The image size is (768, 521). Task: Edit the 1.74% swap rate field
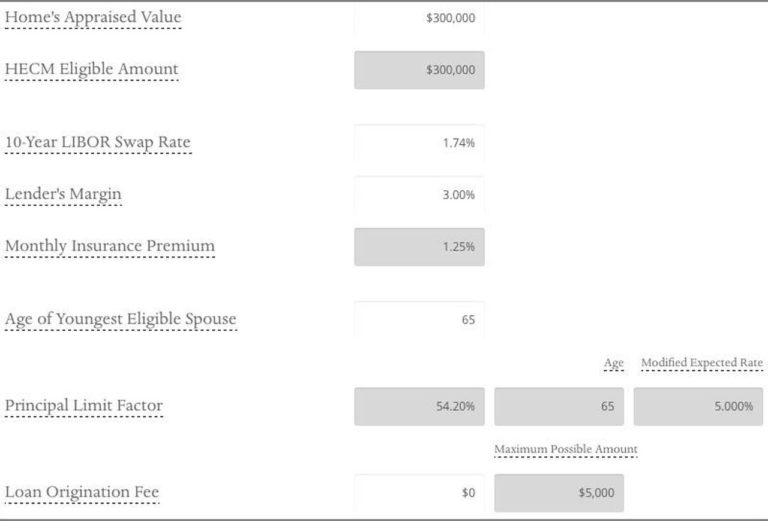pyautogui.click(x=419, y=143)
